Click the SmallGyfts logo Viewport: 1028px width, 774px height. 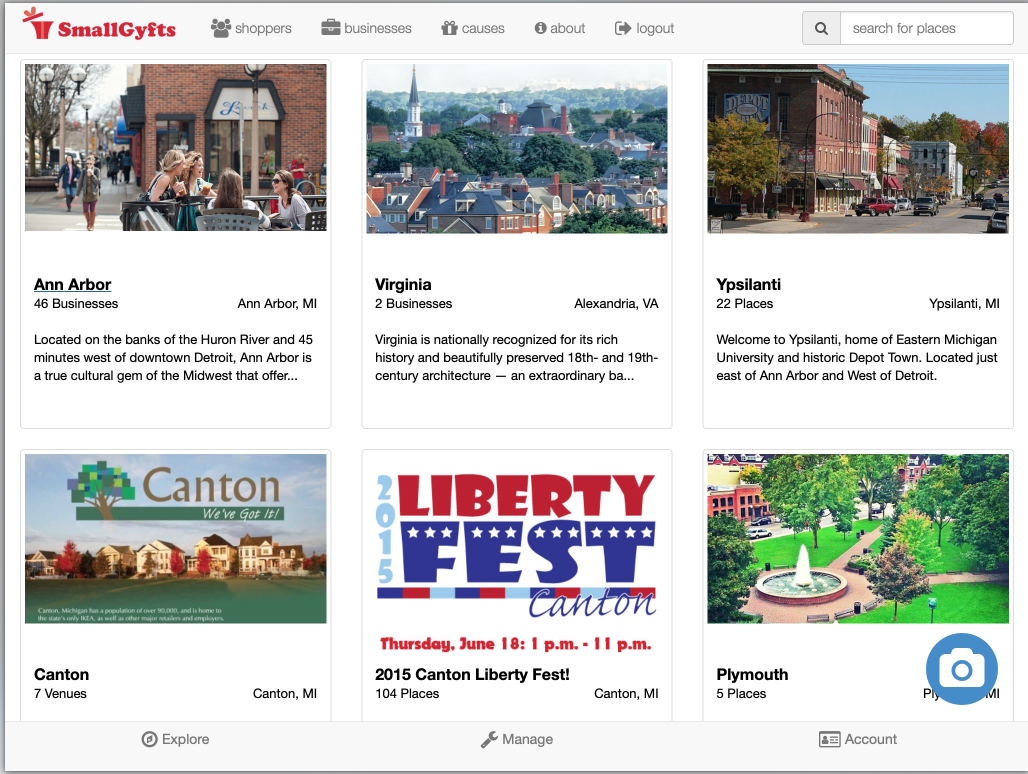[x=99, y=26]
